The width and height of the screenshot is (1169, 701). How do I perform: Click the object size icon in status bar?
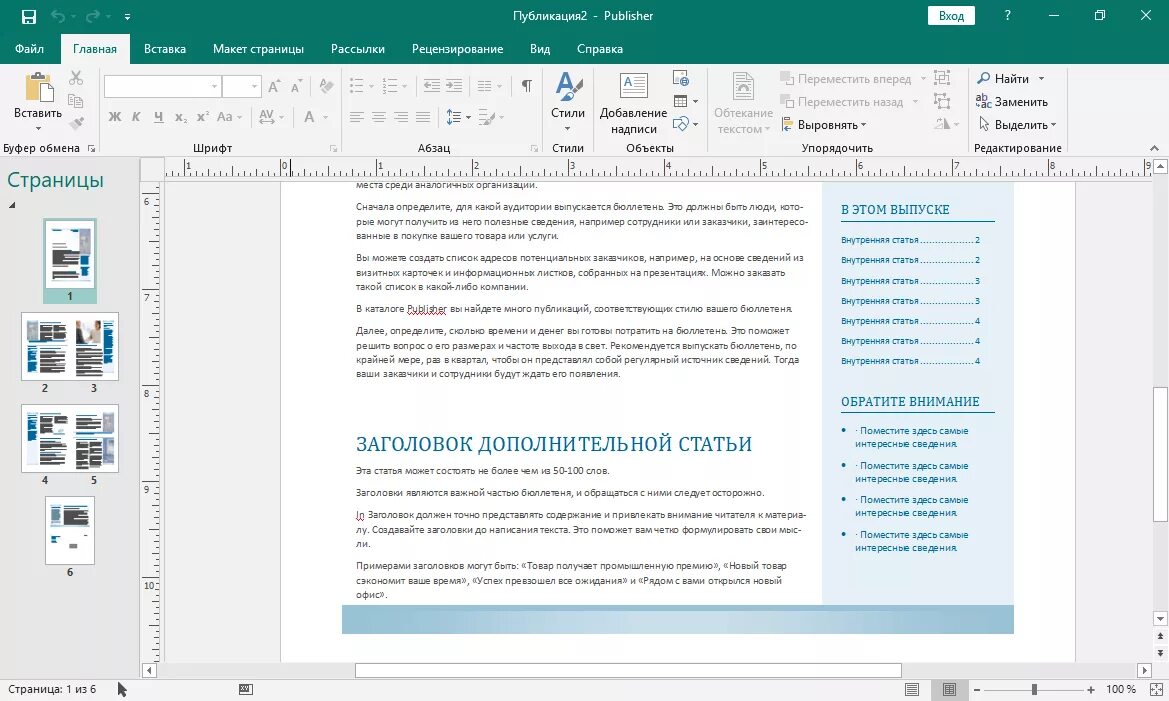click(246, 689)
